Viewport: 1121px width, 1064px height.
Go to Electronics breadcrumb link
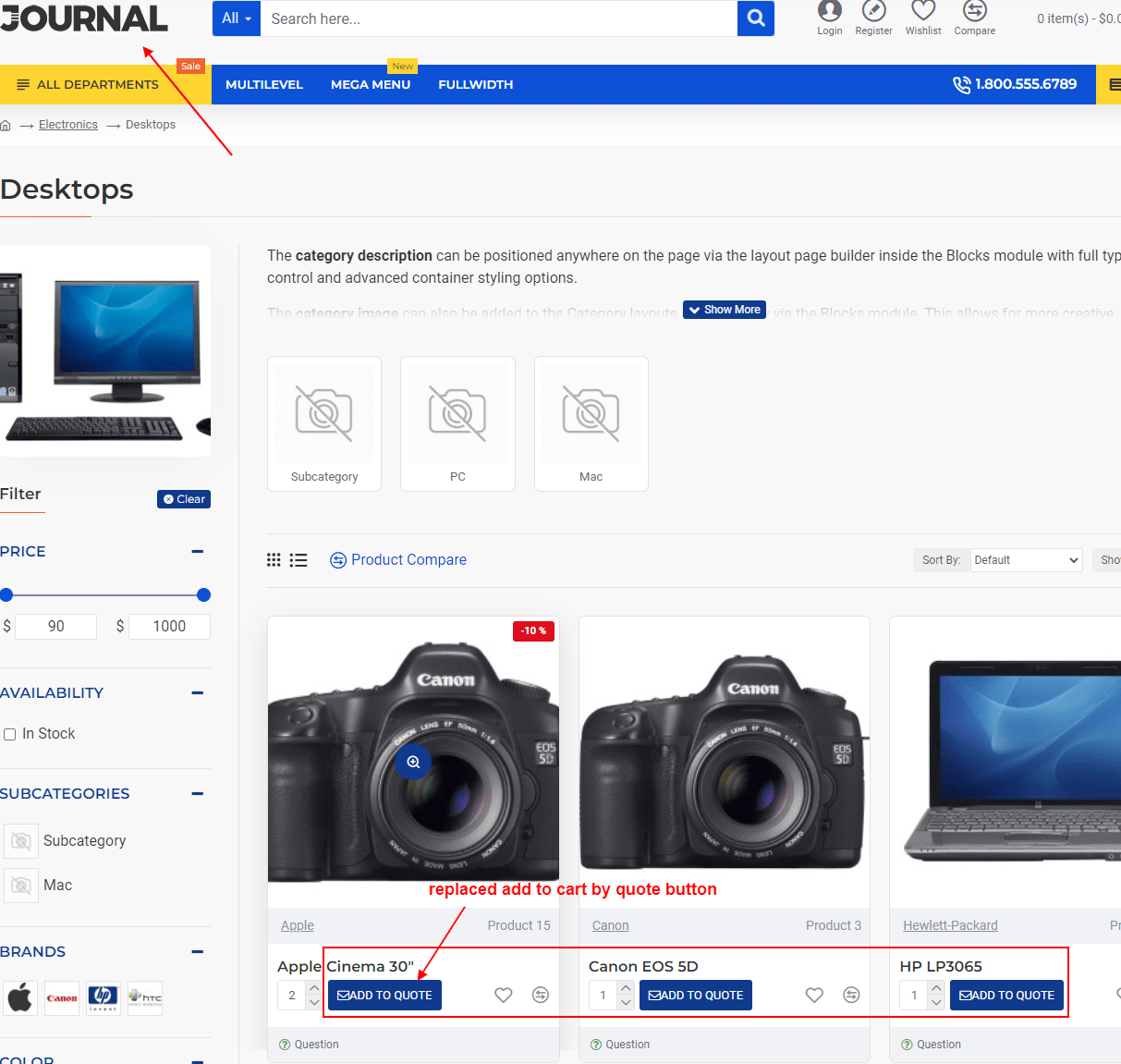(68, 125)
